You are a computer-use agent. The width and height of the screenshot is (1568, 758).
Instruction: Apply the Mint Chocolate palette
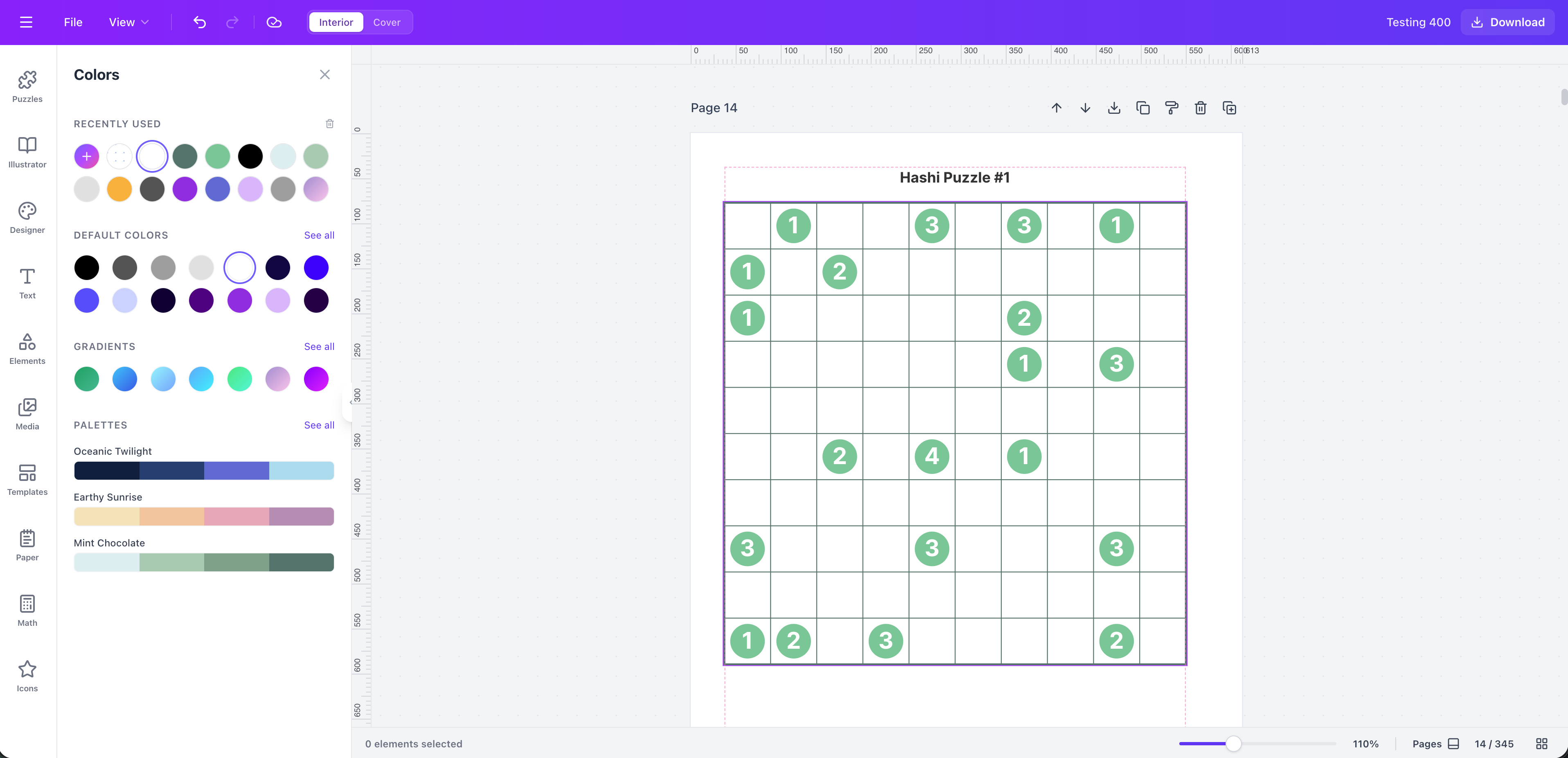click(203, 562)
